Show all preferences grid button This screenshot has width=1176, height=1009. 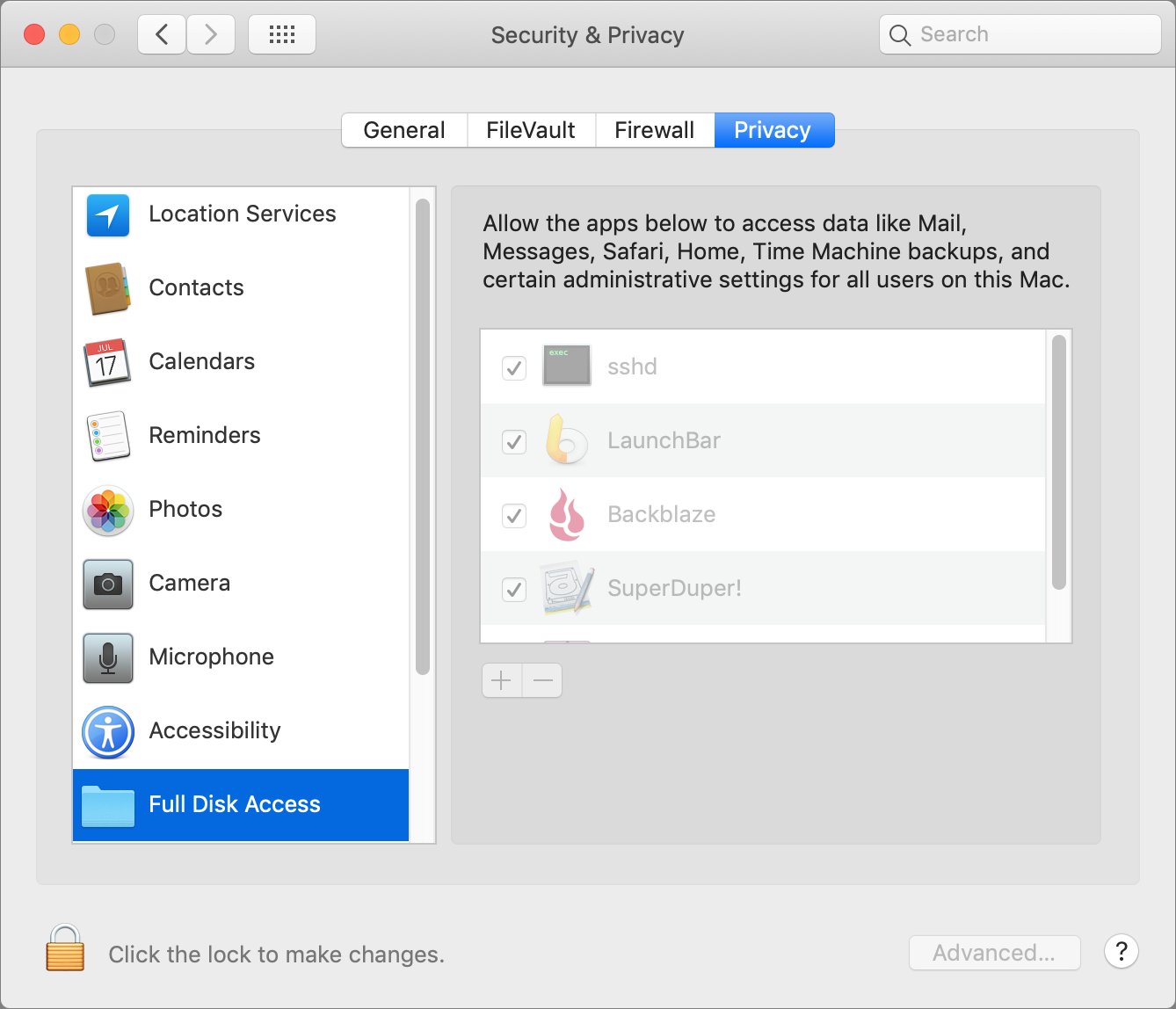pos(282,35)
